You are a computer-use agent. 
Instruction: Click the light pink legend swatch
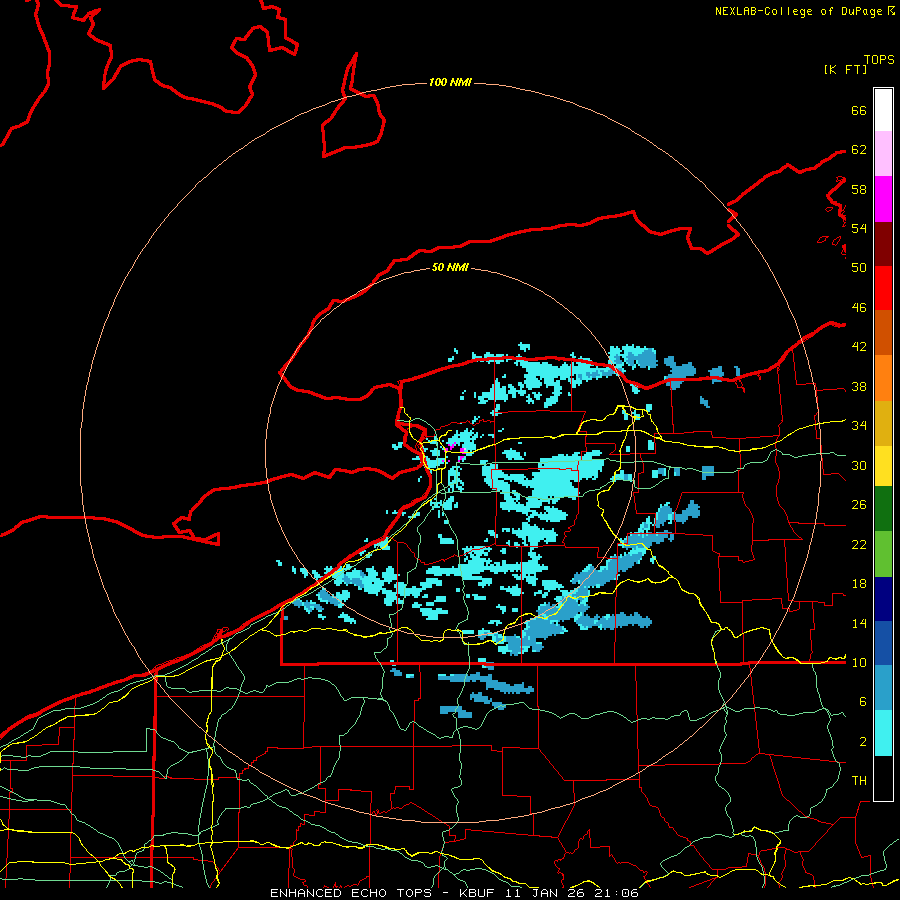[x=883, y=154]
